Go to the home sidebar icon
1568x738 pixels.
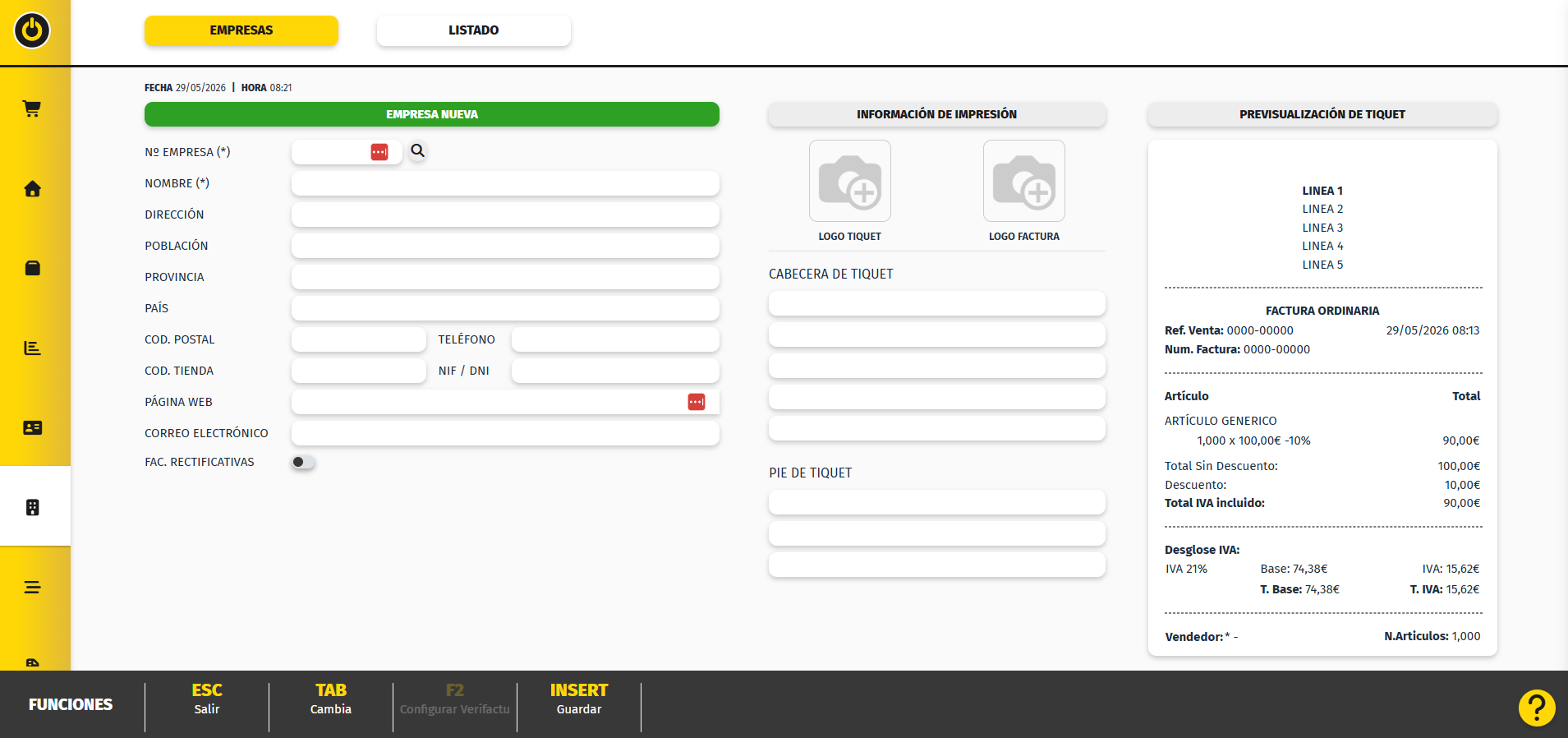point(32,189)
